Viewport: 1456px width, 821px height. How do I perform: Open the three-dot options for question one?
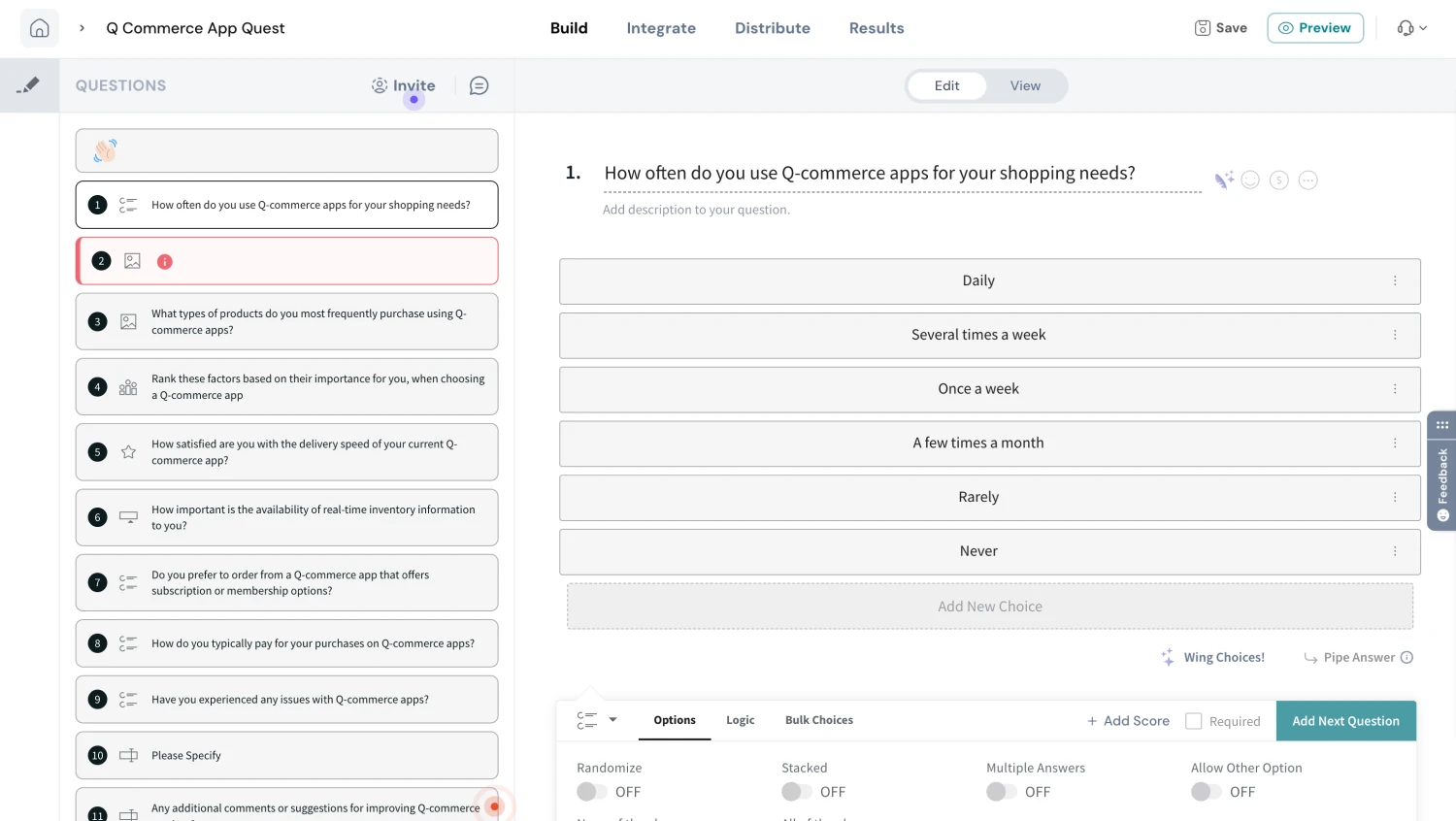[x=1307, y=179]
